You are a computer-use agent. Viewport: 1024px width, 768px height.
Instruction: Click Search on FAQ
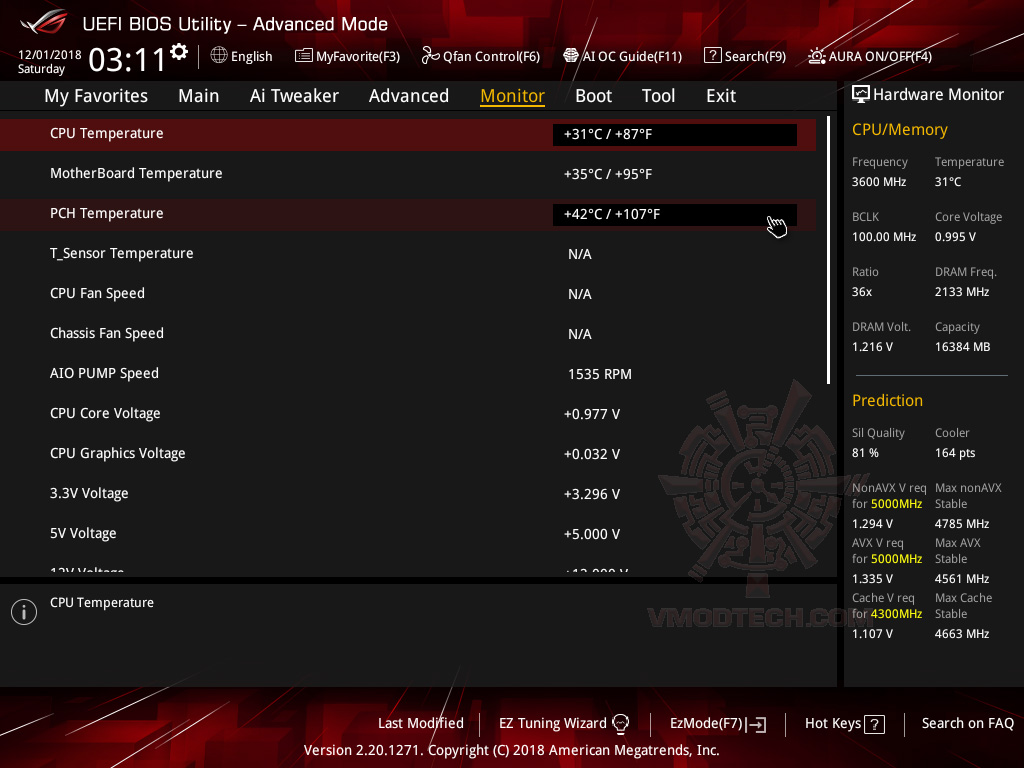[x=967, y=723]
